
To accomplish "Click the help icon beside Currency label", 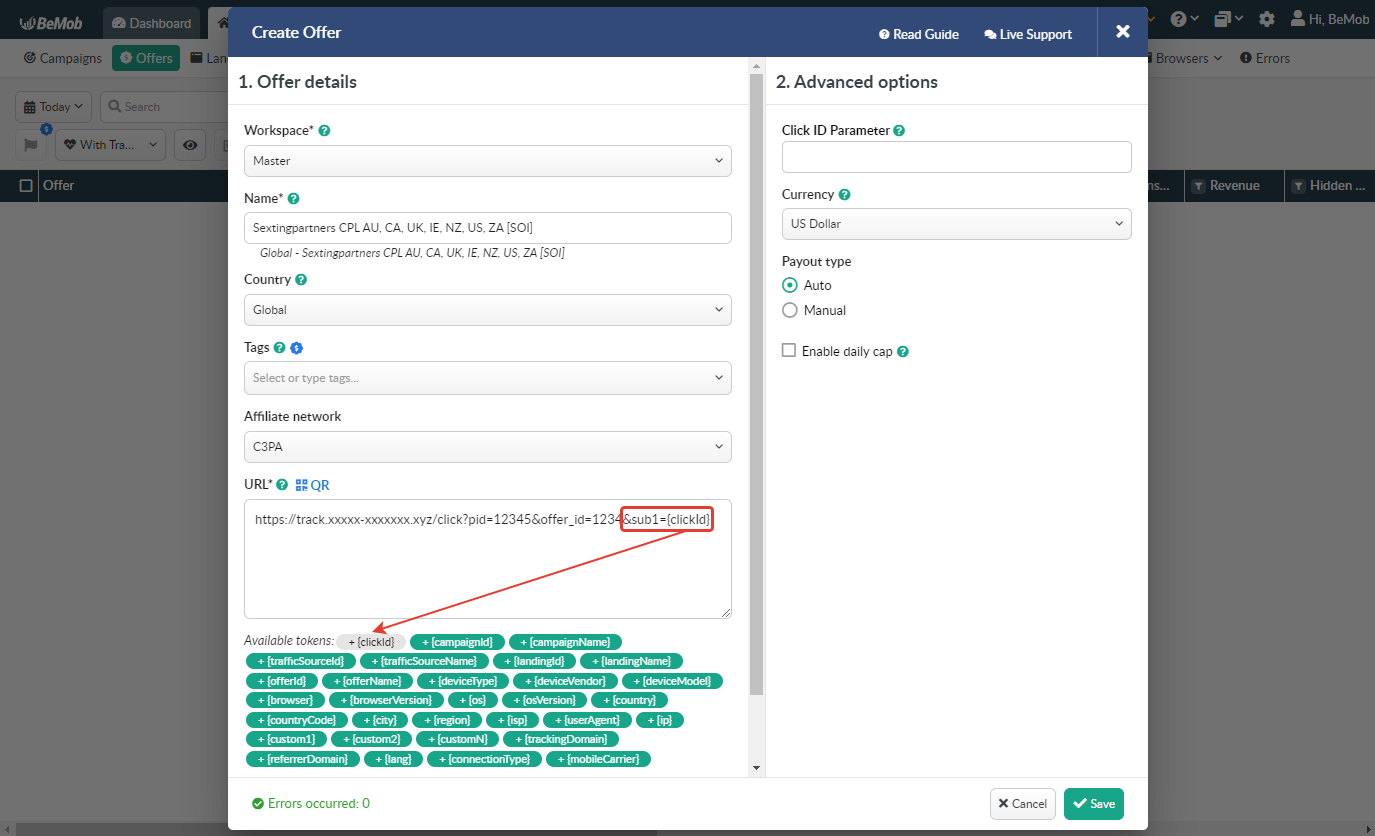I will 845,195.
